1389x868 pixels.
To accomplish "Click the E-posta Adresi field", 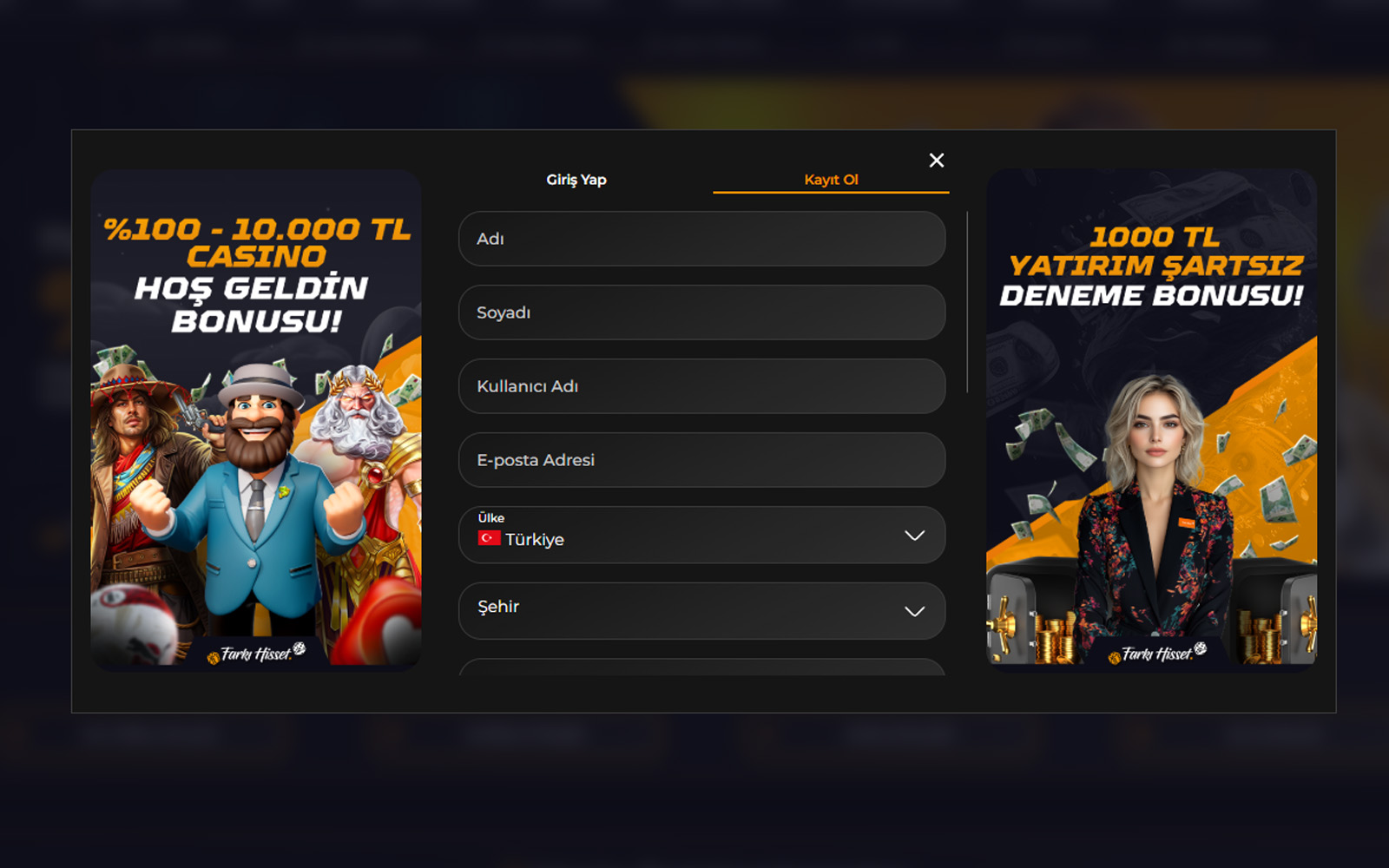I will (x=701, y=460).
